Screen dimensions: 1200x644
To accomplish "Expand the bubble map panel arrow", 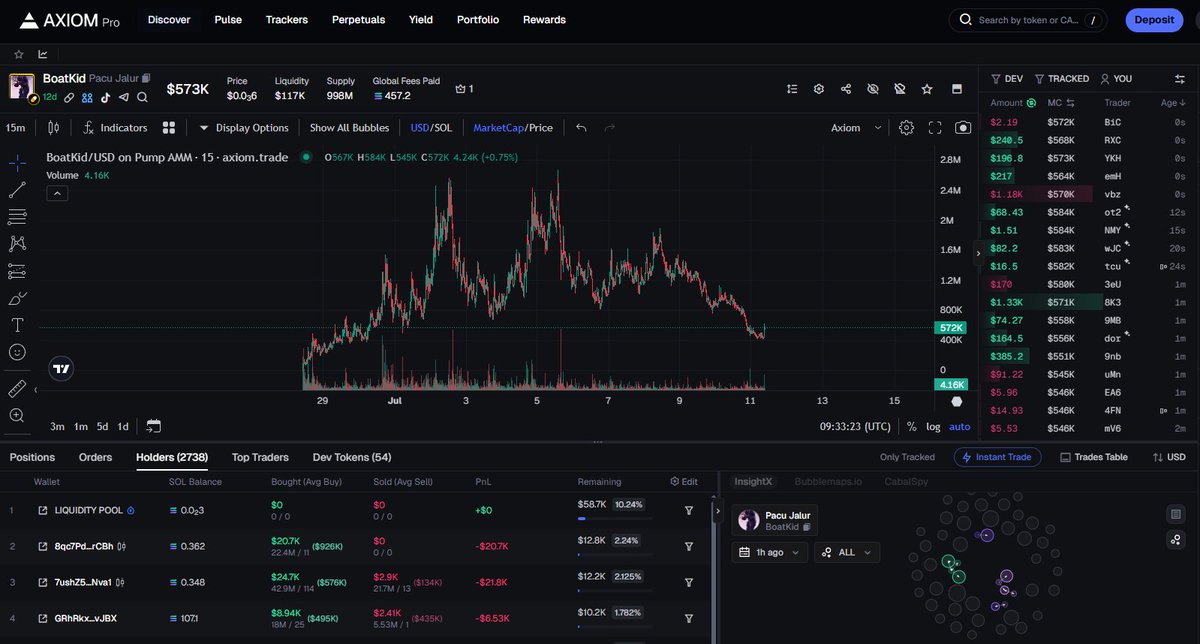I will [x=716, y=510].
